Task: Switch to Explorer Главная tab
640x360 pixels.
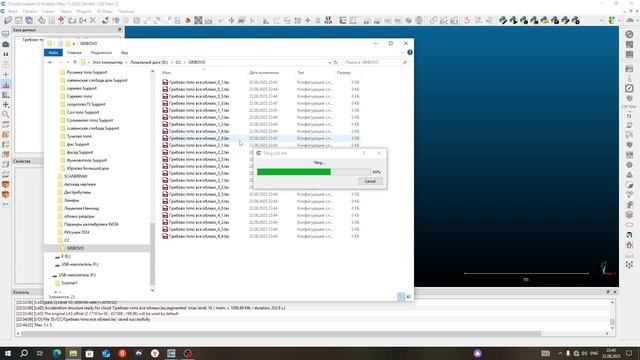Action: (x=74, y=53)
